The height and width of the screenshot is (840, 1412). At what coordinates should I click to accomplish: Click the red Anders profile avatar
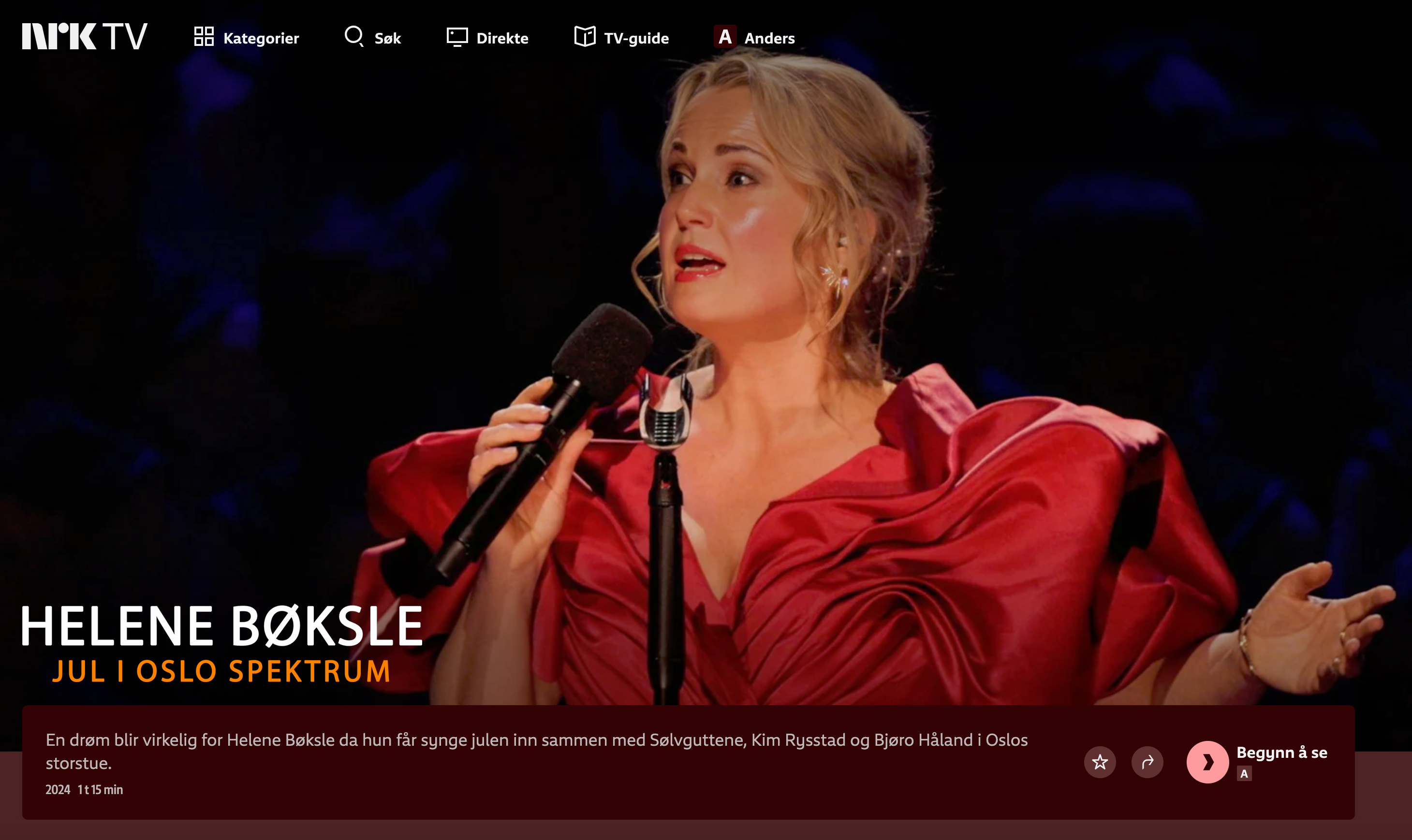(x=725, y=37)
